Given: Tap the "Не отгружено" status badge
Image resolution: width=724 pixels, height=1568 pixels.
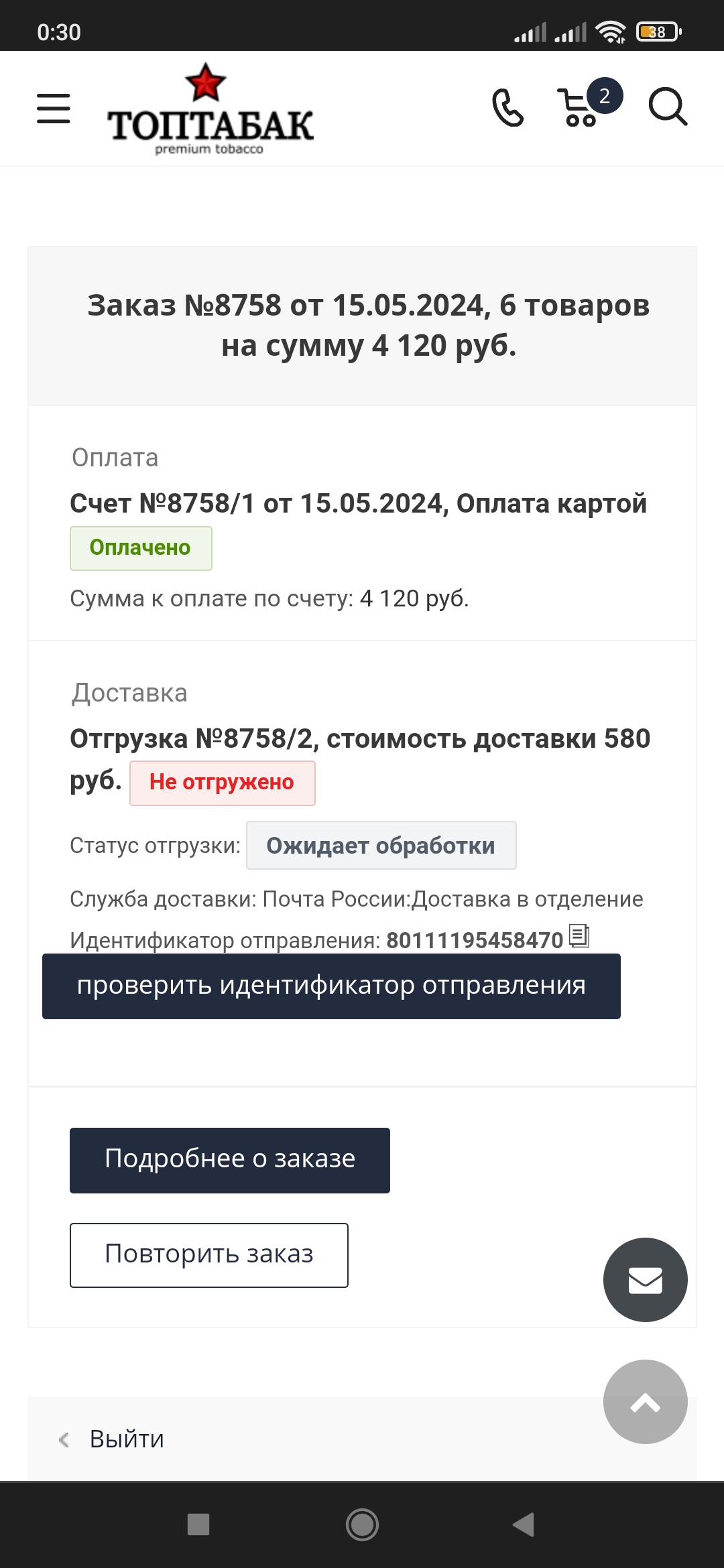Looking at the screenshot, I should click(222, 783).
